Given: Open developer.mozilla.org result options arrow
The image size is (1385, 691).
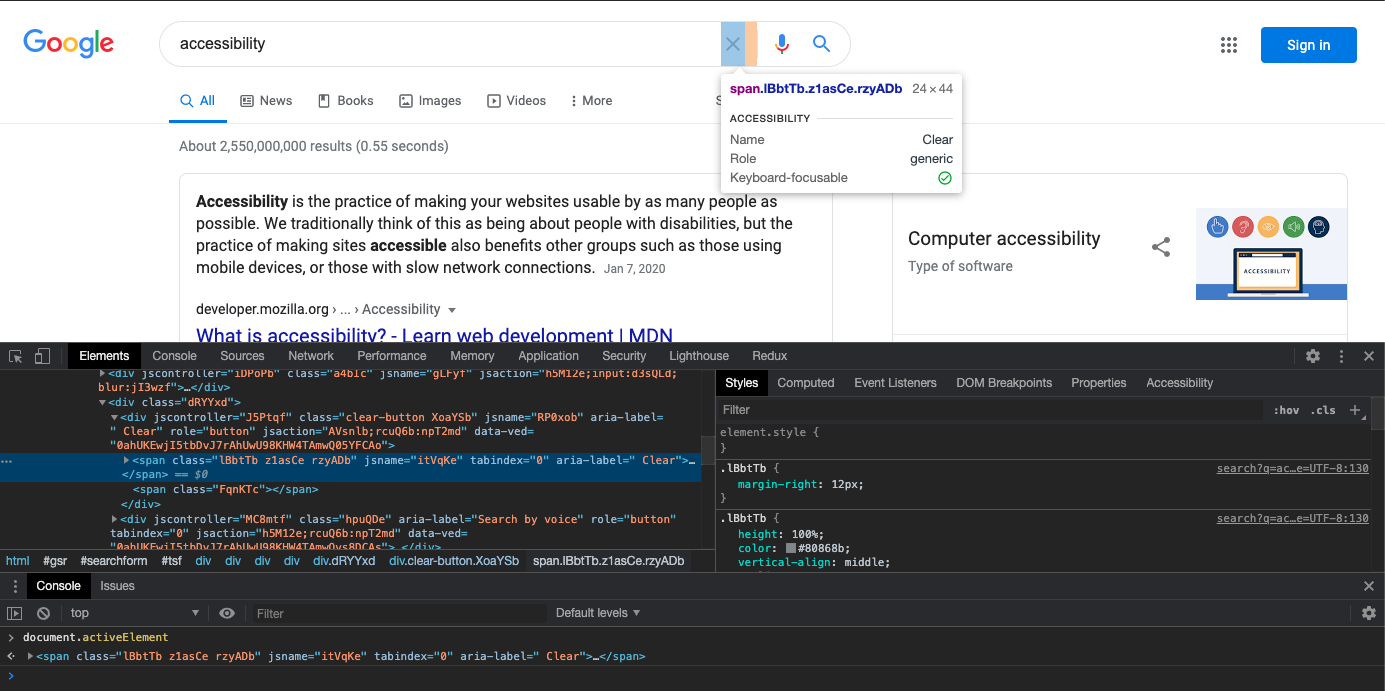Looking at the screenshot, I should 452,310.
